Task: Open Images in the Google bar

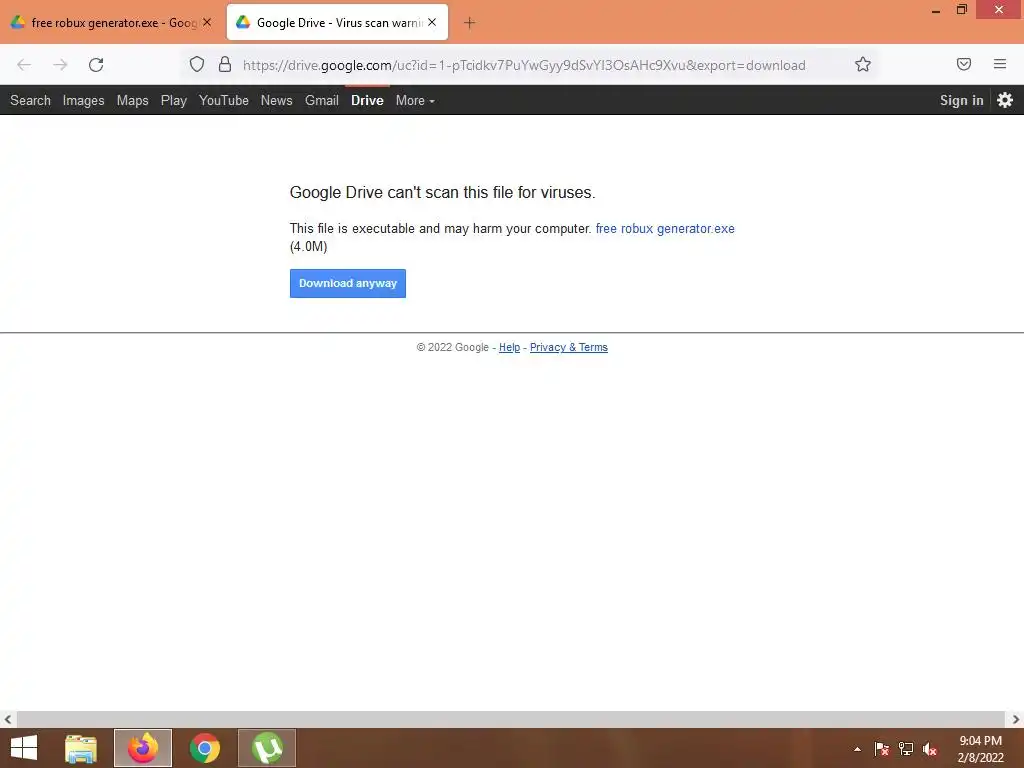Action: pyautogui.click(x=84, y=101)
